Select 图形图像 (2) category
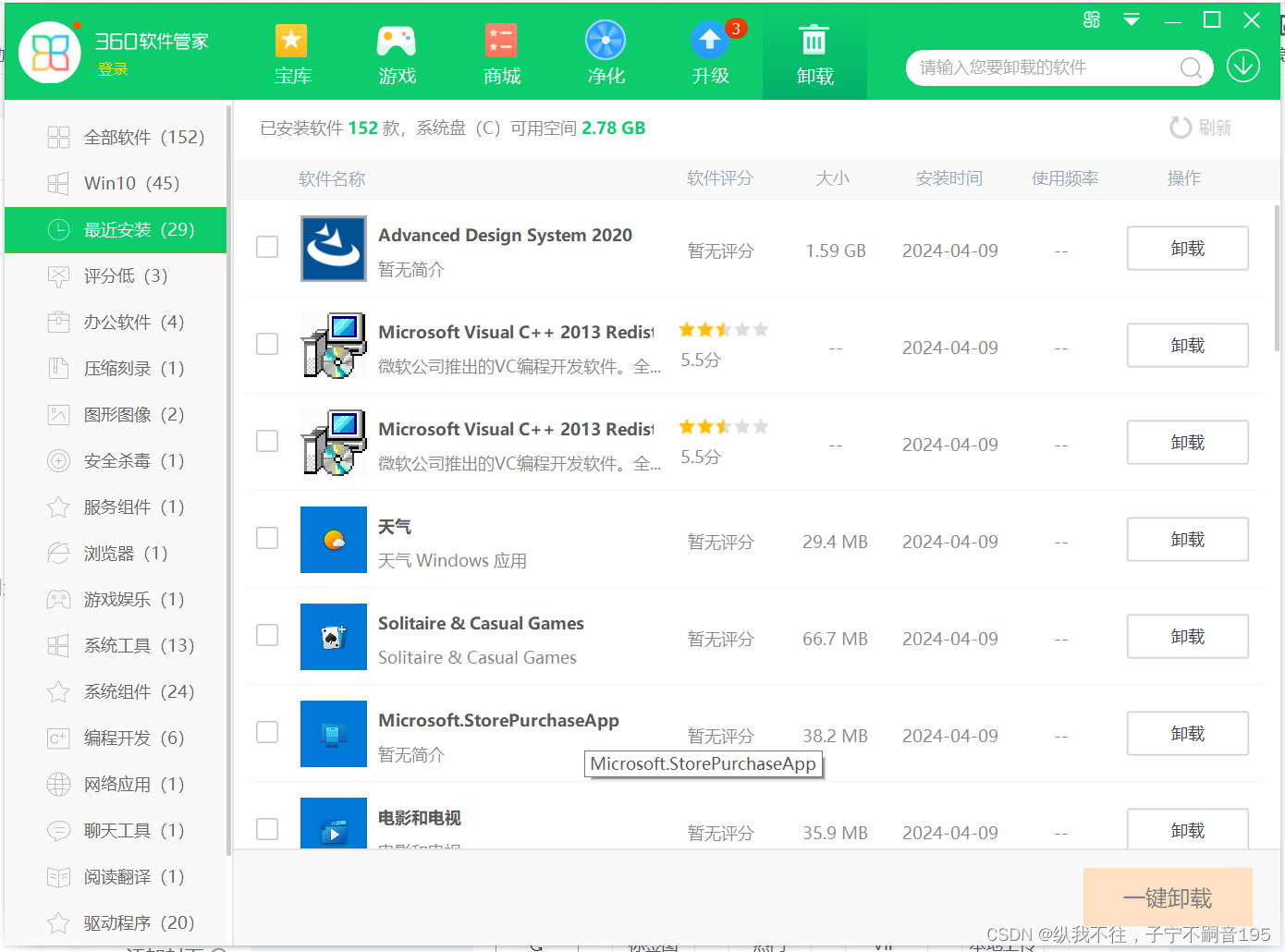Screen dimensions: 1285x952 [x=116, y=414]
